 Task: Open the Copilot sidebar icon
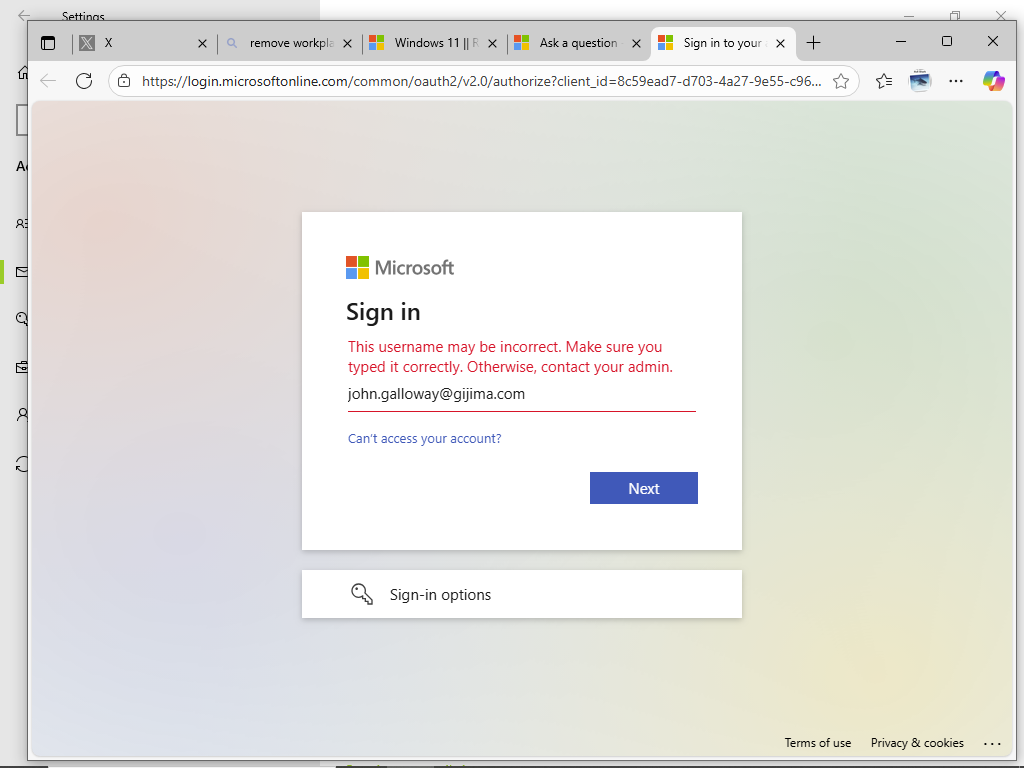pos(993,81)
